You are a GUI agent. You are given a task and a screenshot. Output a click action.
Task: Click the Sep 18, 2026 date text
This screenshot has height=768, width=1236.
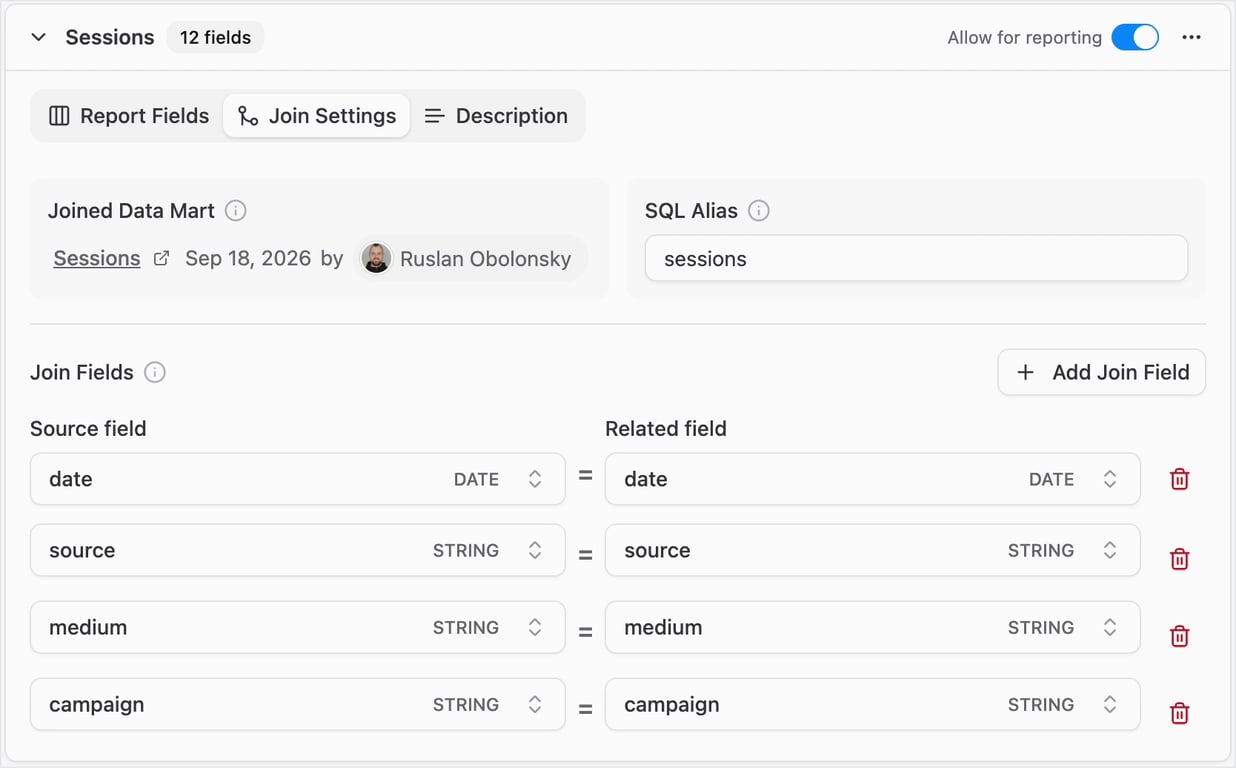[x=248, y=258]
